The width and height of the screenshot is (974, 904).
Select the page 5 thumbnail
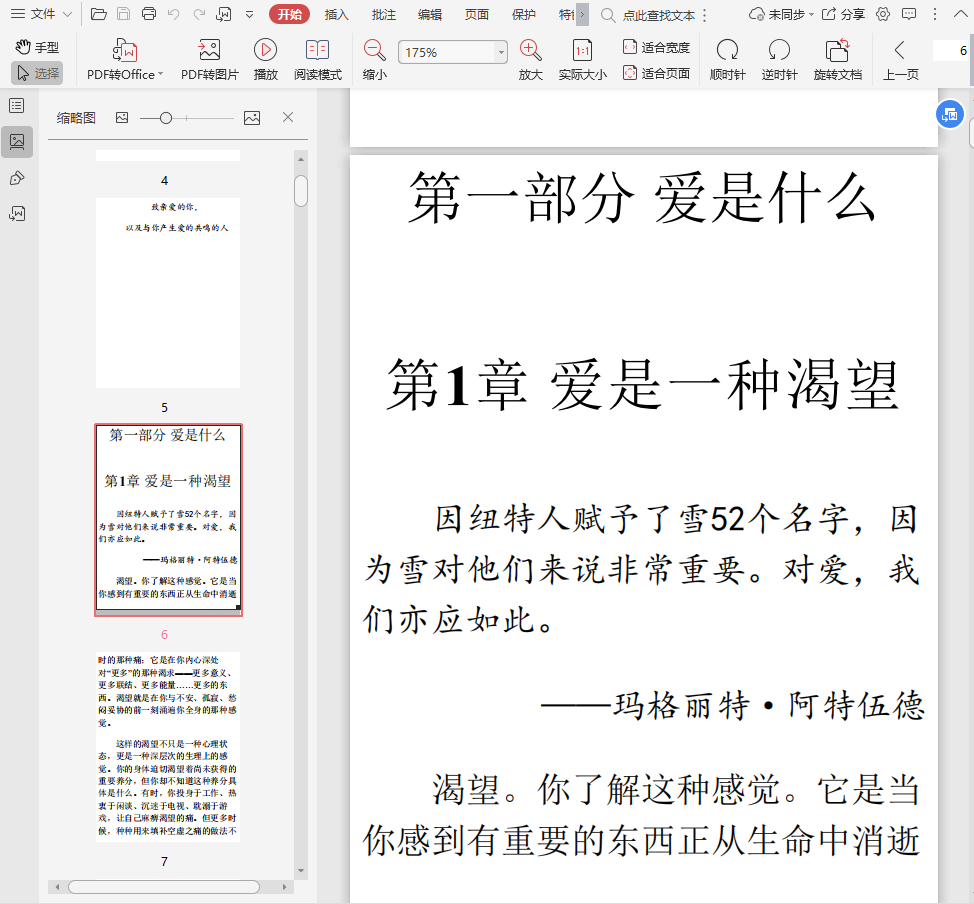pyautogui.click(x=168, y=293)
